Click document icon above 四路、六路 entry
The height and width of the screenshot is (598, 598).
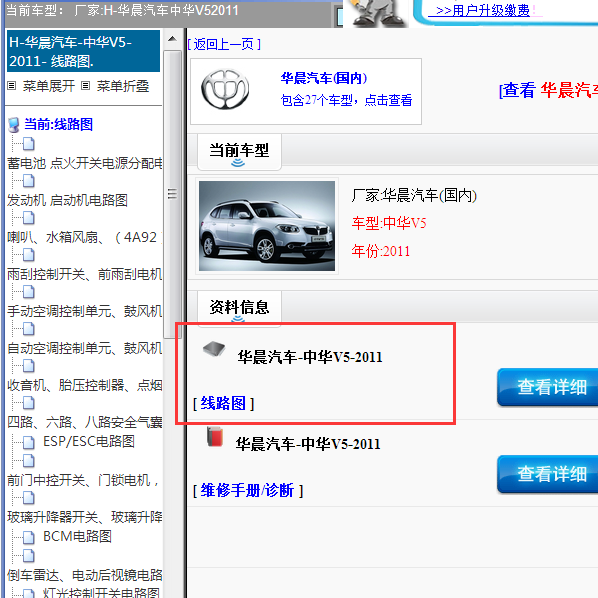[29, 403]
